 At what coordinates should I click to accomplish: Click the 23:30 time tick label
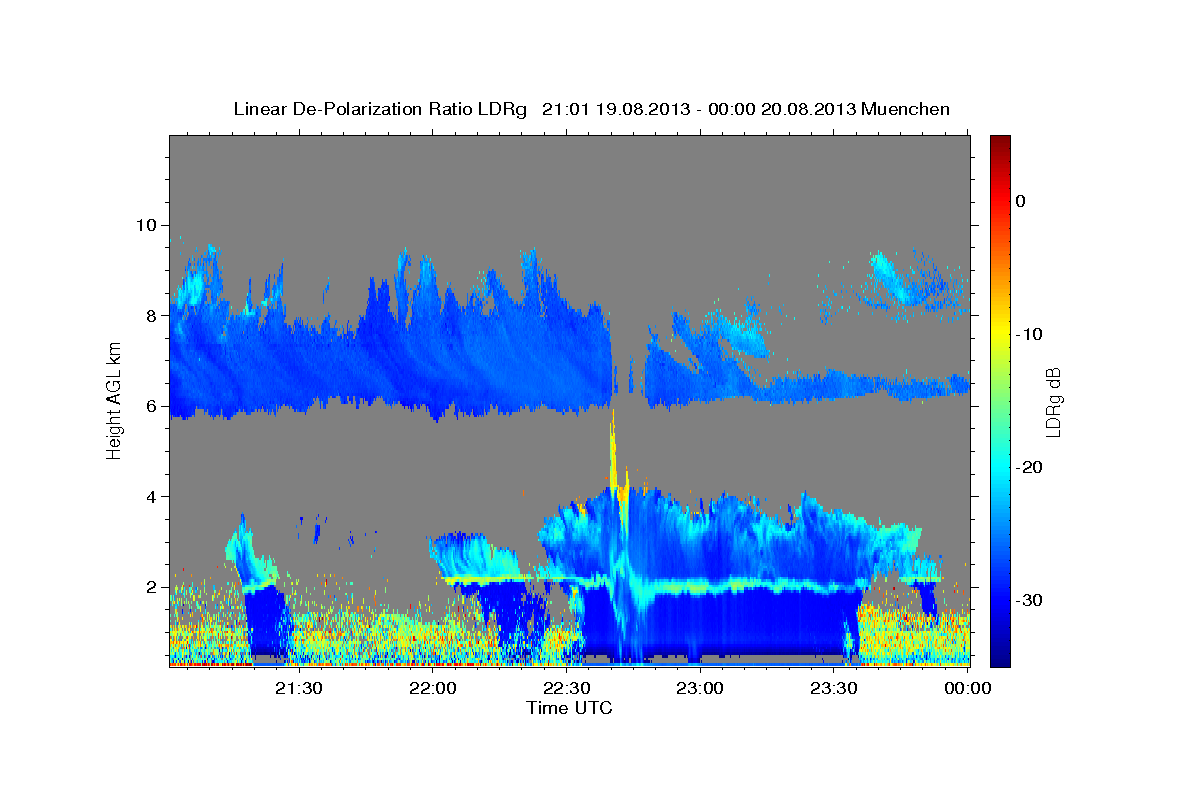point(834,688)
